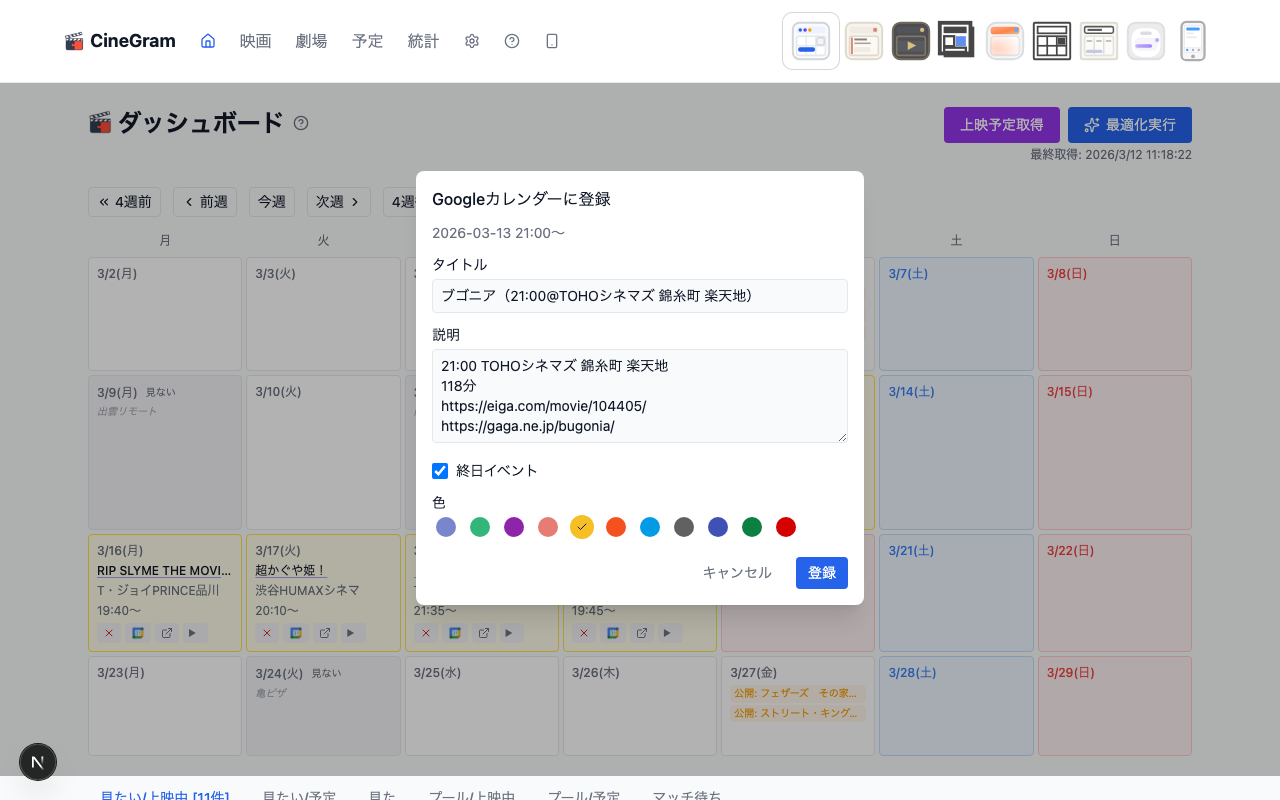Click the red X on the 超かぐや姫！ entry

pos(266,632)
